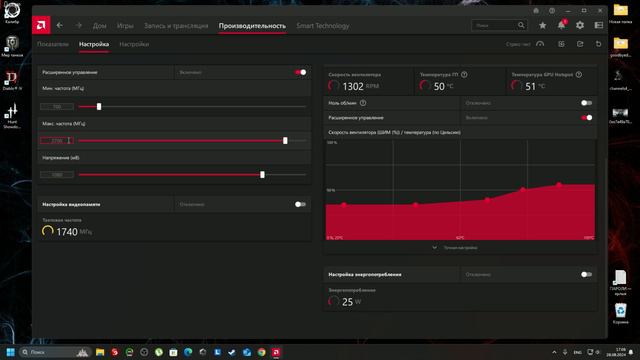Open the settings gear icon
The width and height of the screenshot is (640, 360).
point(580,25)
